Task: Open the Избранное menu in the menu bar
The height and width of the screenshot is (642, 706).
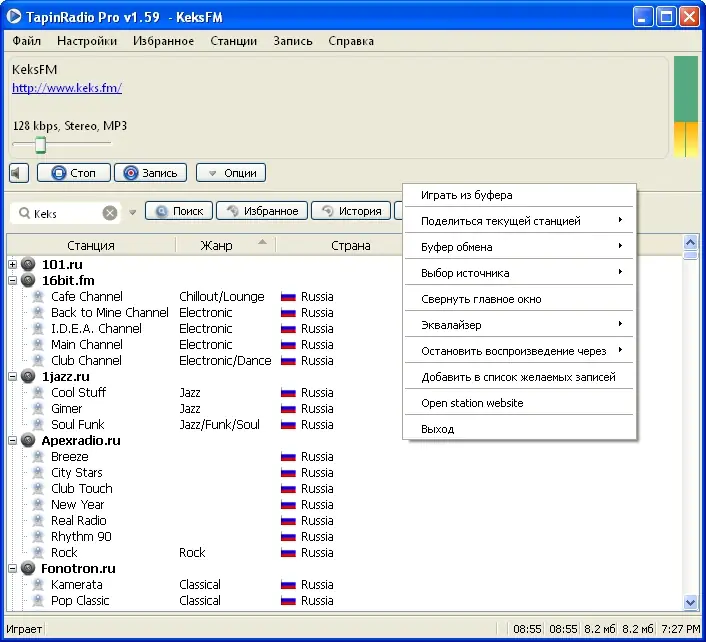Action: click(163, 41)
